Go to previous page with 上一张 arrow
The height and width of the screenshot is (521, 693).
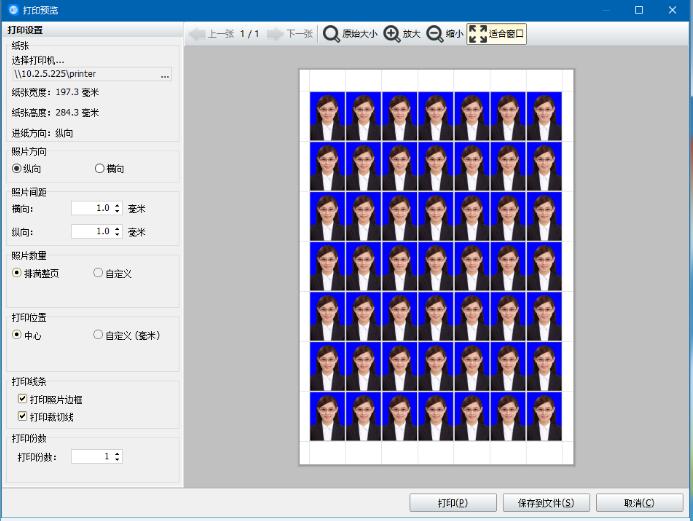(x=196, y=34)
